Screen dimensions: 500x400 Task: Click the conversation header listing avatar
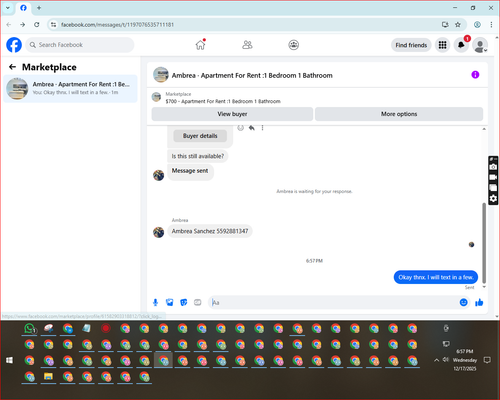tap(161, 75)
